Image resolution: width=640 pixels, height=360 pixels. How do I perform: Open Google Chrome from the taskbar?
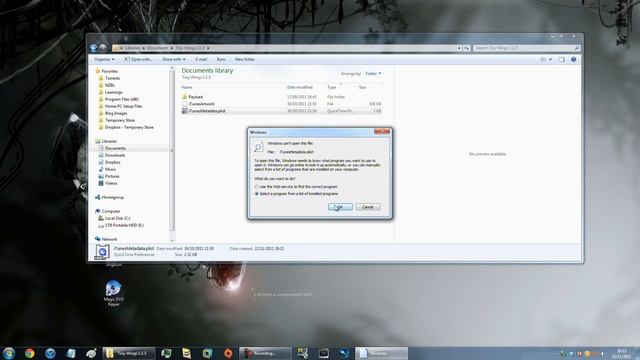click(29, 353)
